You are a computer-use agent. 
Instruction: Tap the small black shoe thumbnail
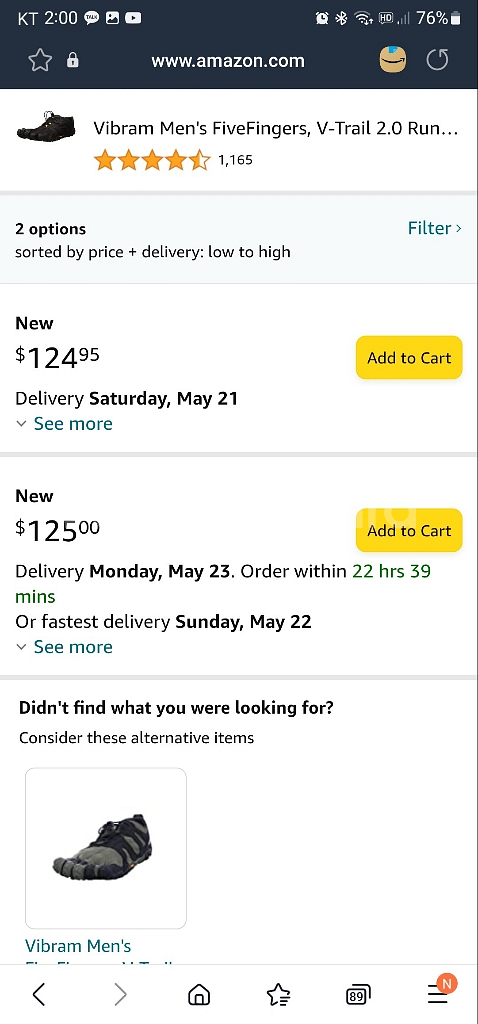pos(46,126)
